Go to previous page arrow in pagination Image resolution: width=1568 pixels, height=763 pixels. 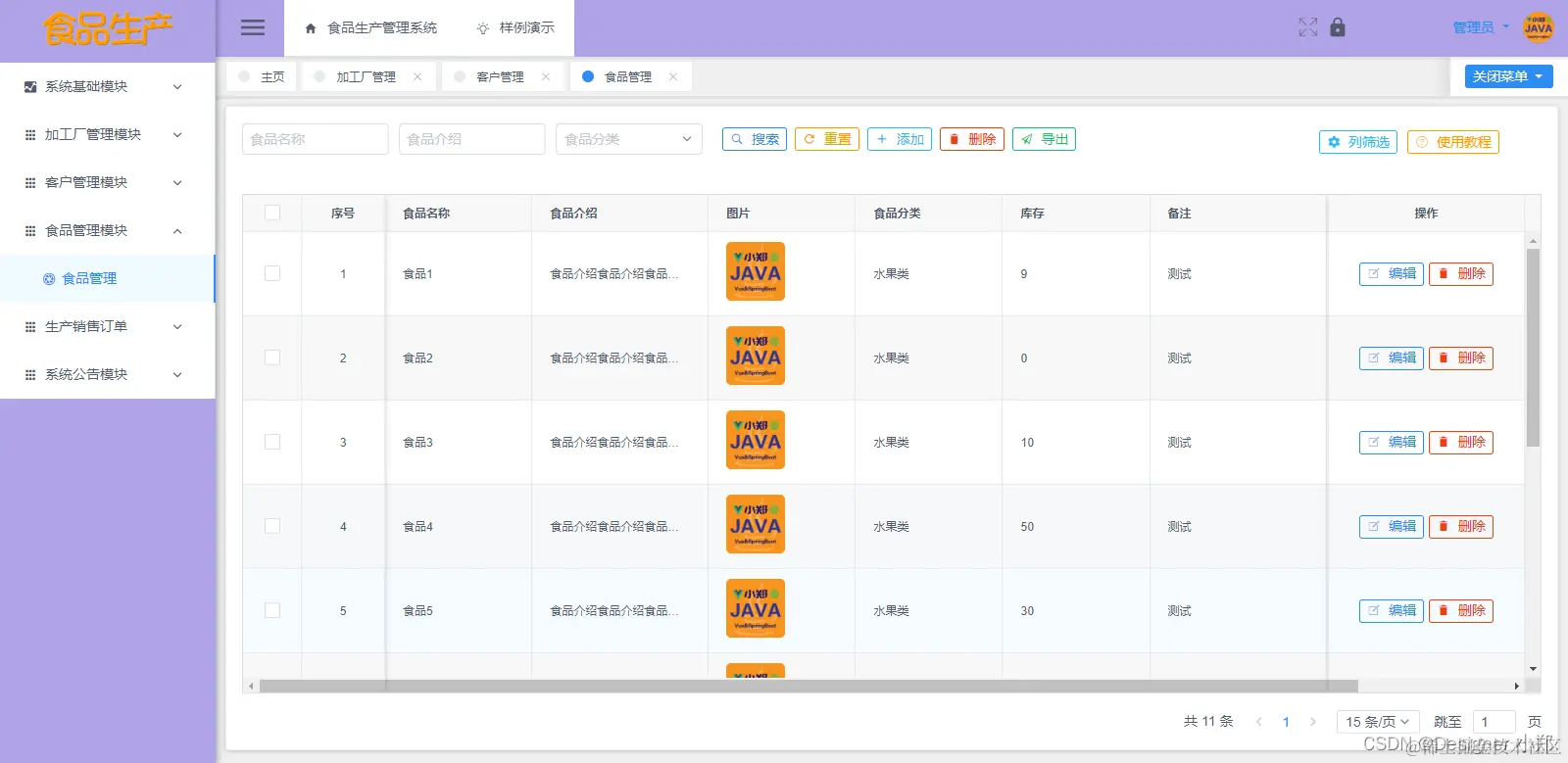(x=1259, y=722)
